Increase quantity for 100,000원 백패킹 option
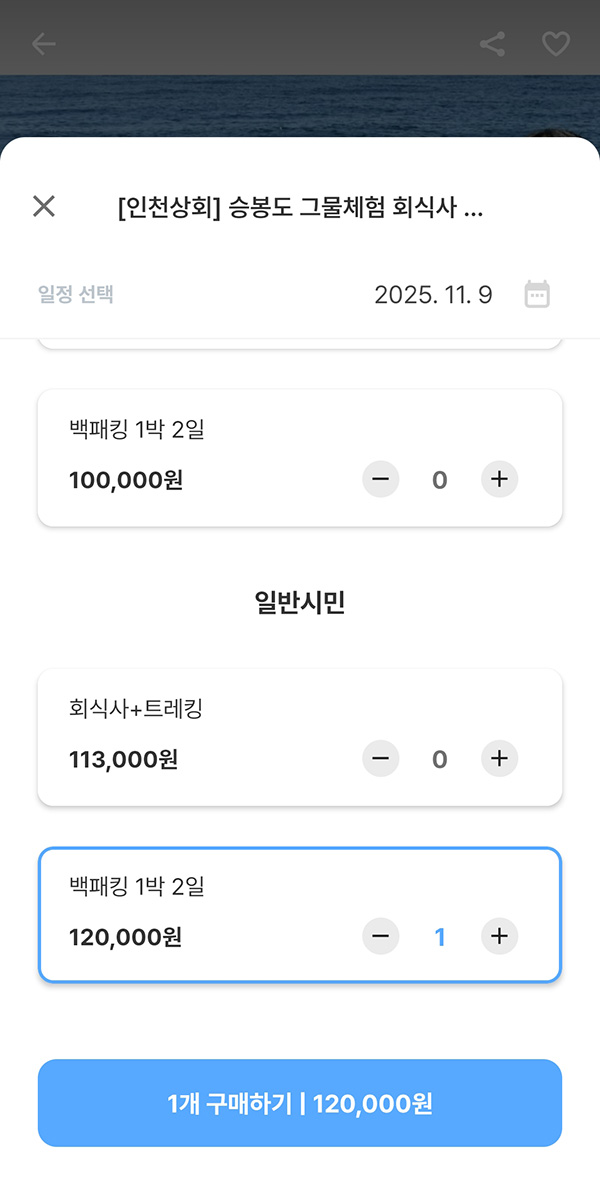Screen dimensions: 600x1178 (500, 480)
